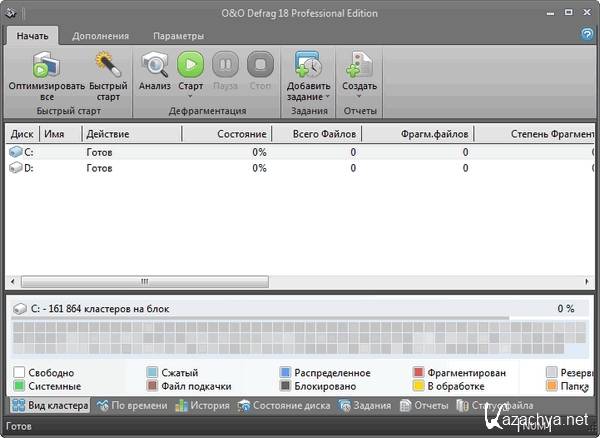Switch to the Дополнения ribbon tab
Image resolution: width=600 pixels, height=438 pixels.
coord(100,36)
